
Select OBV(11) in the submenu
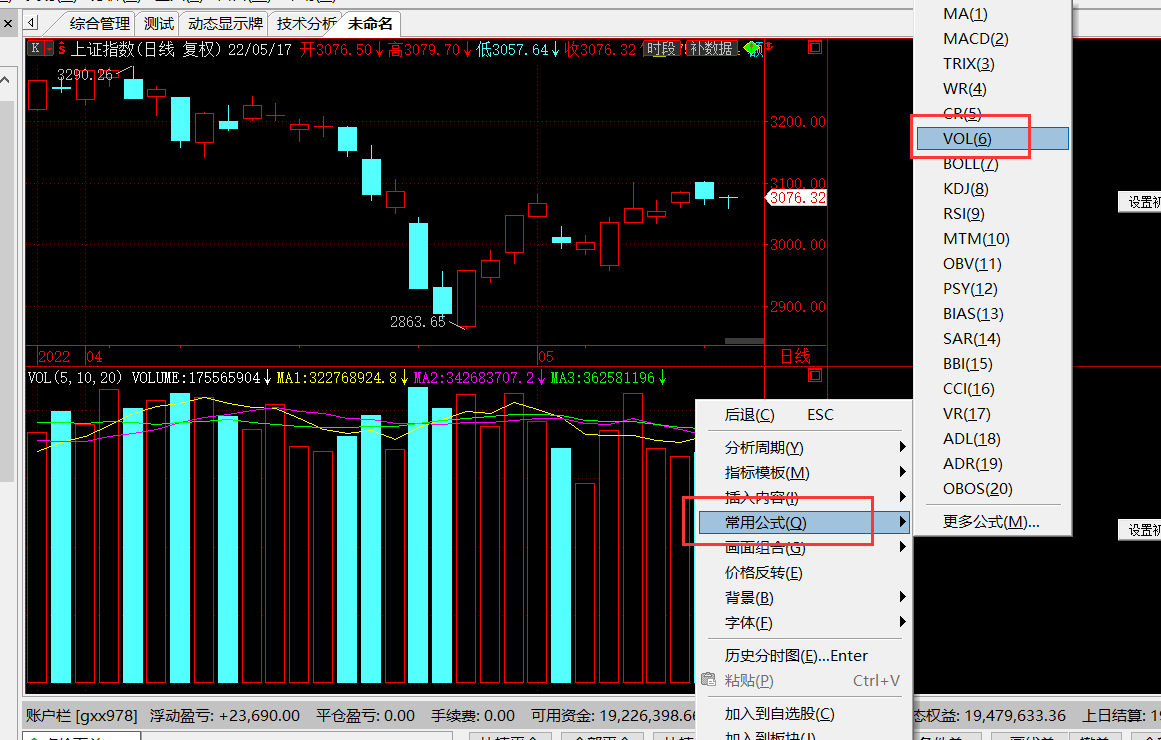[x=992, y=264]
